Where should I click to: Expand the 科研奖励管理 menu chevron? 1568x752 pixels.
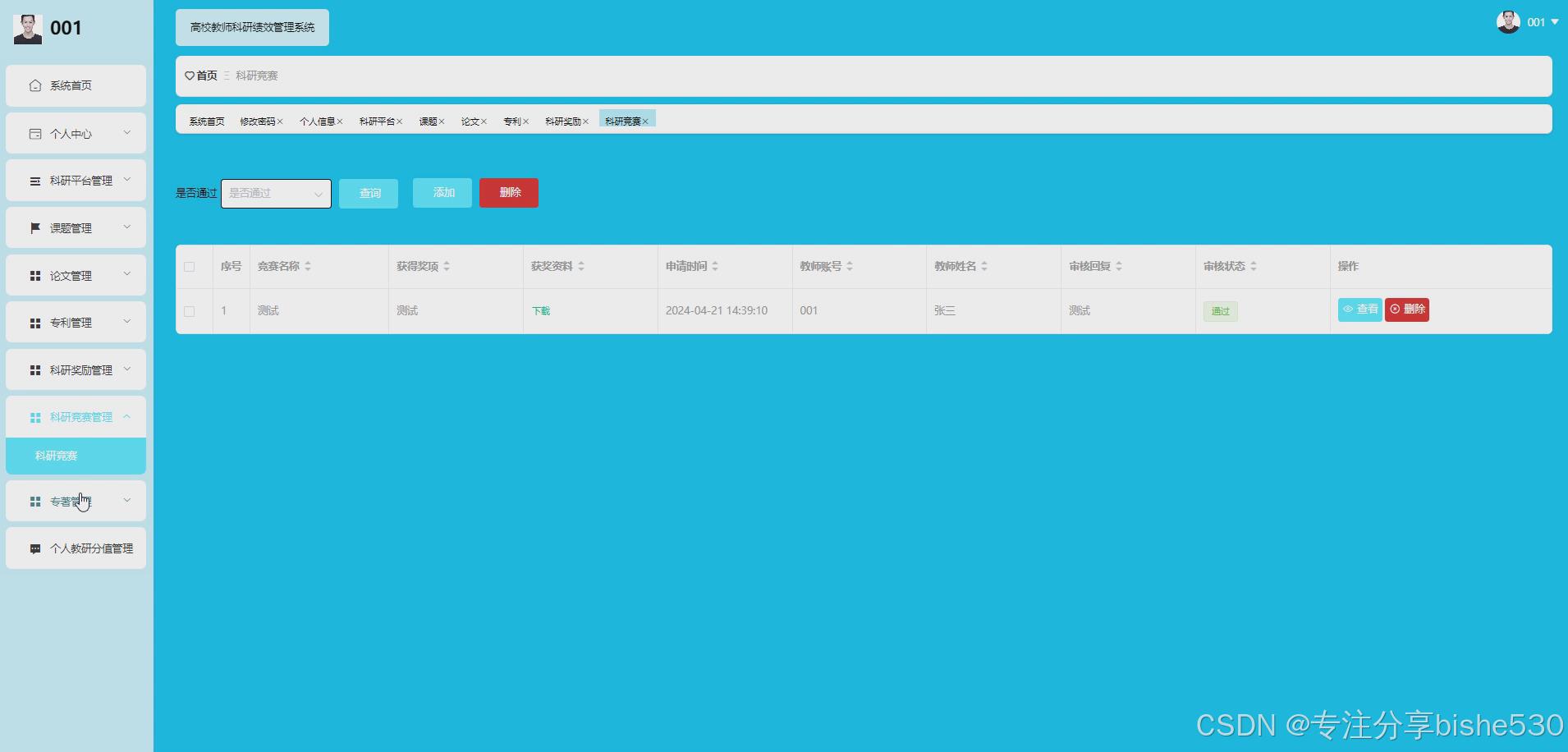(127, 369)
